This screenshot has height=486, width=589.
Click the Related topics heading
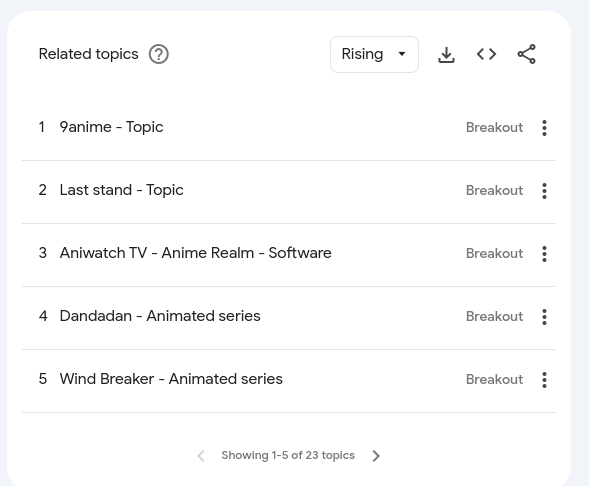coord(89,54)
